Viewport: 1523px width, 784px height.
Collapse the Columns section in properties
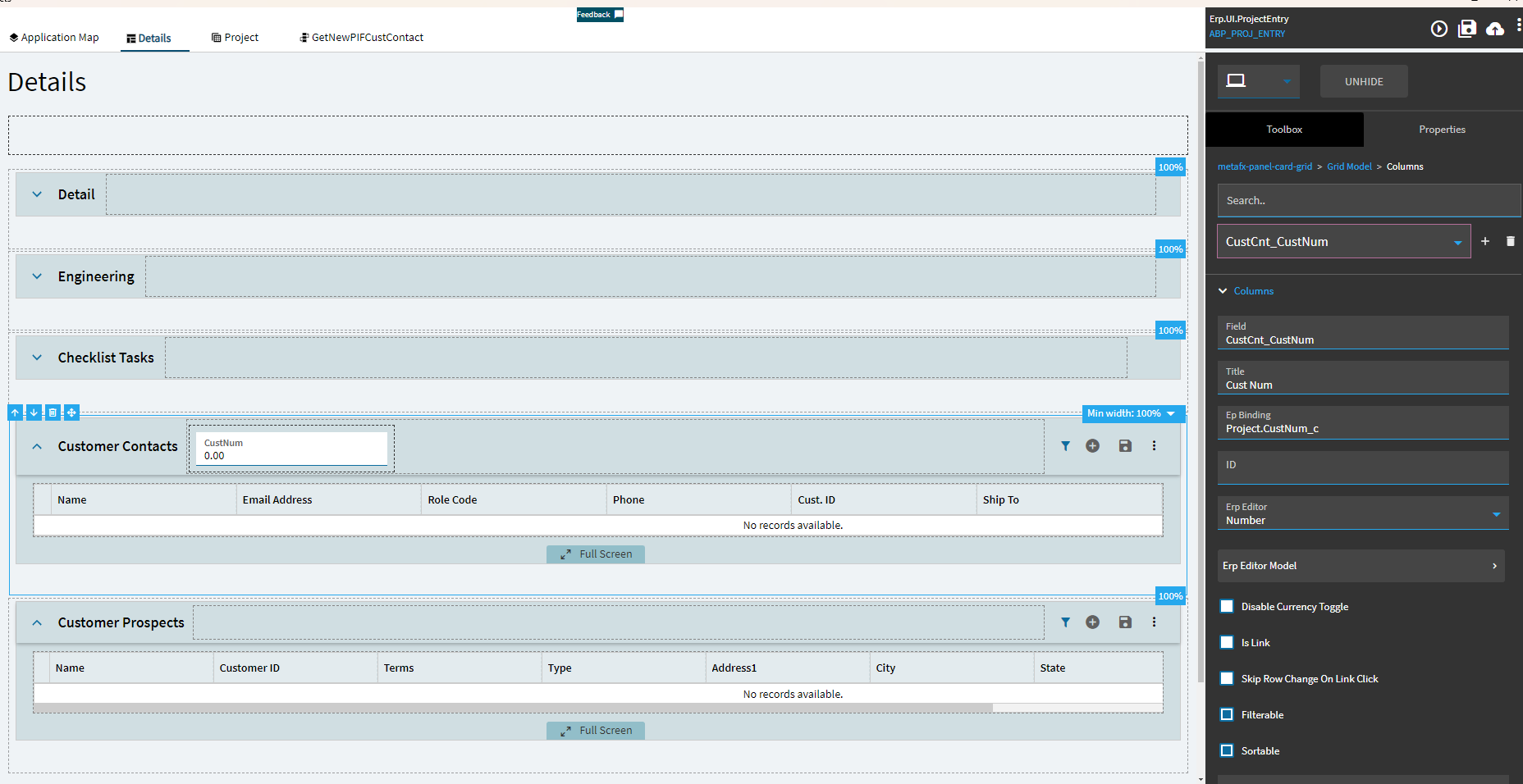click(1223, 291)
